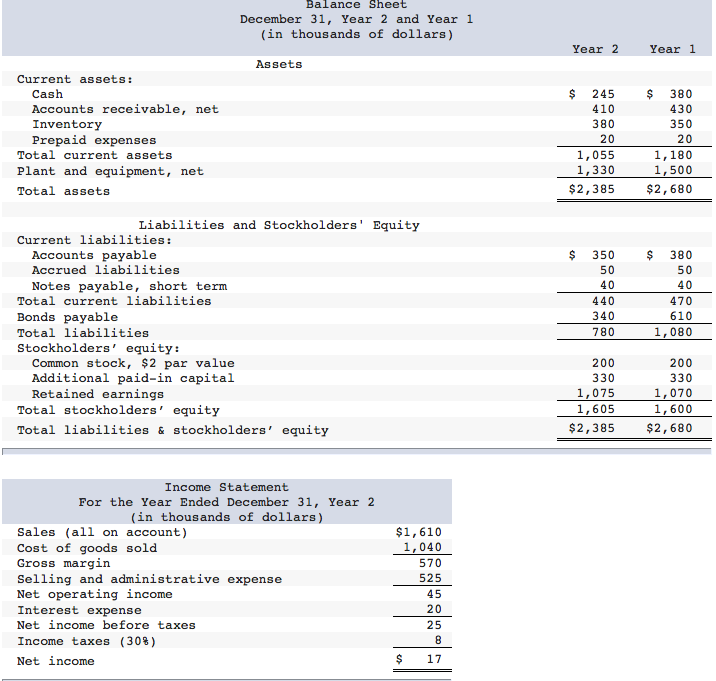Image resolution: width=716 pixels, height=681 pixels.
Task: Select Year 1 total current liabilities 470
Action: coord(681,301)
